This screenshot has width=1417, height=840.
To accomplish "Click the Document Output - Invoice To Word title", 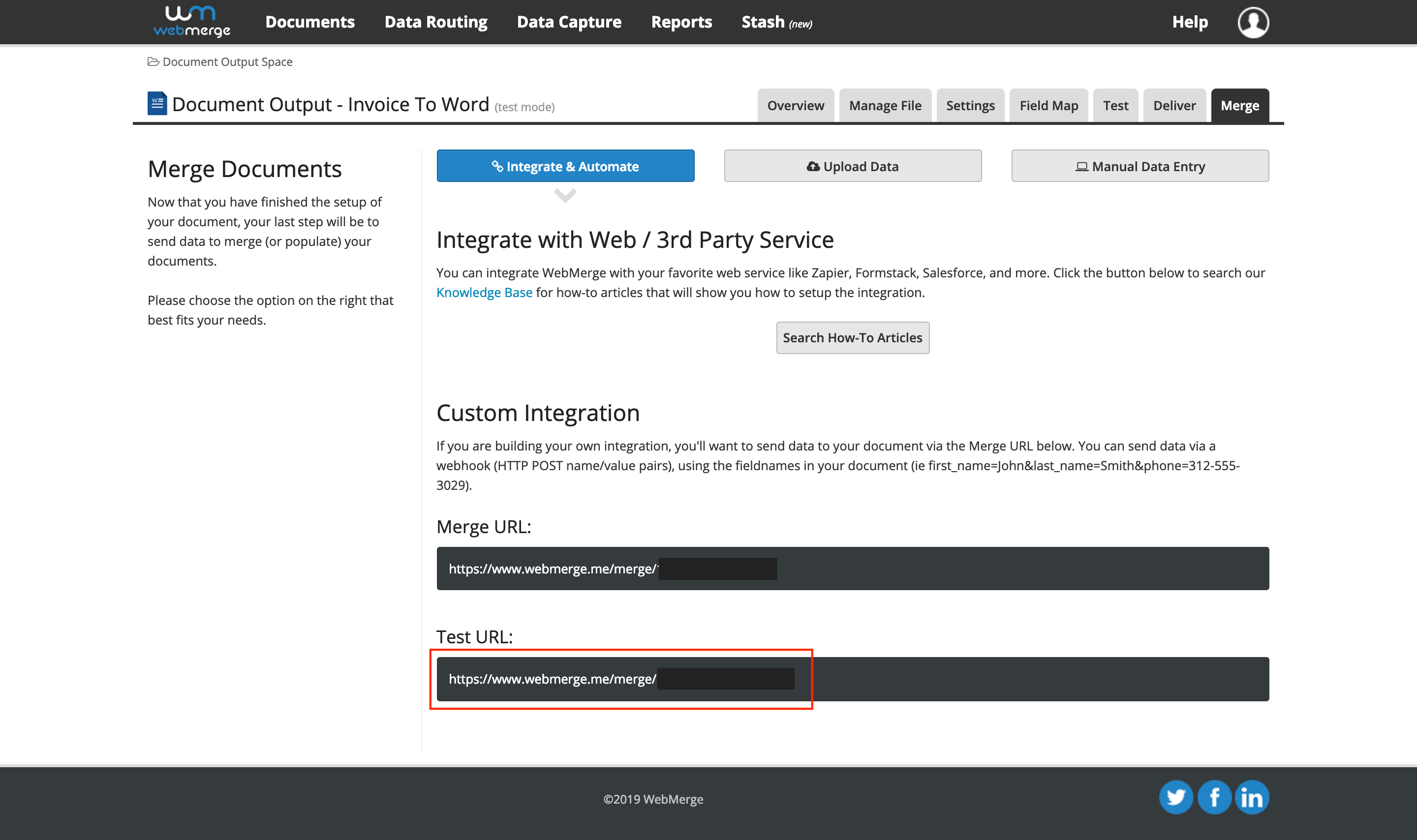I will point(331,105).
